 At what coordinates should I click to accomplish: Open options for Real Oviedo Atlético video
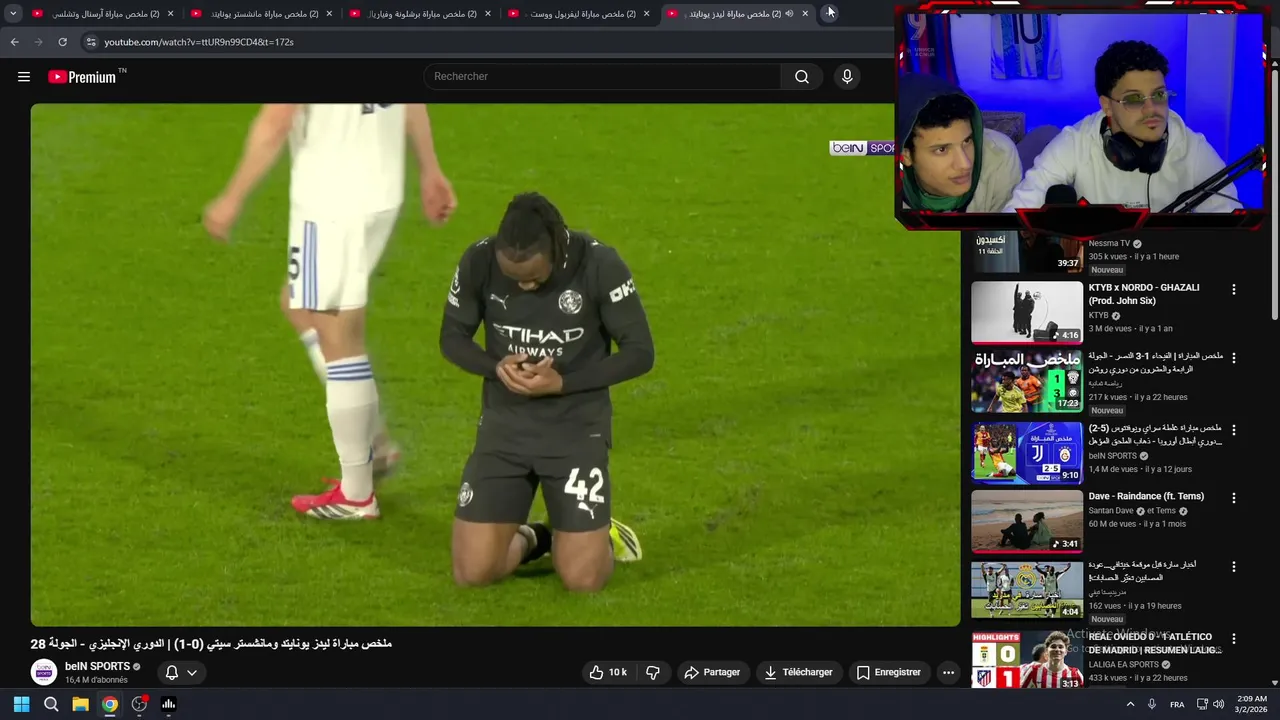click(1233, 639)
